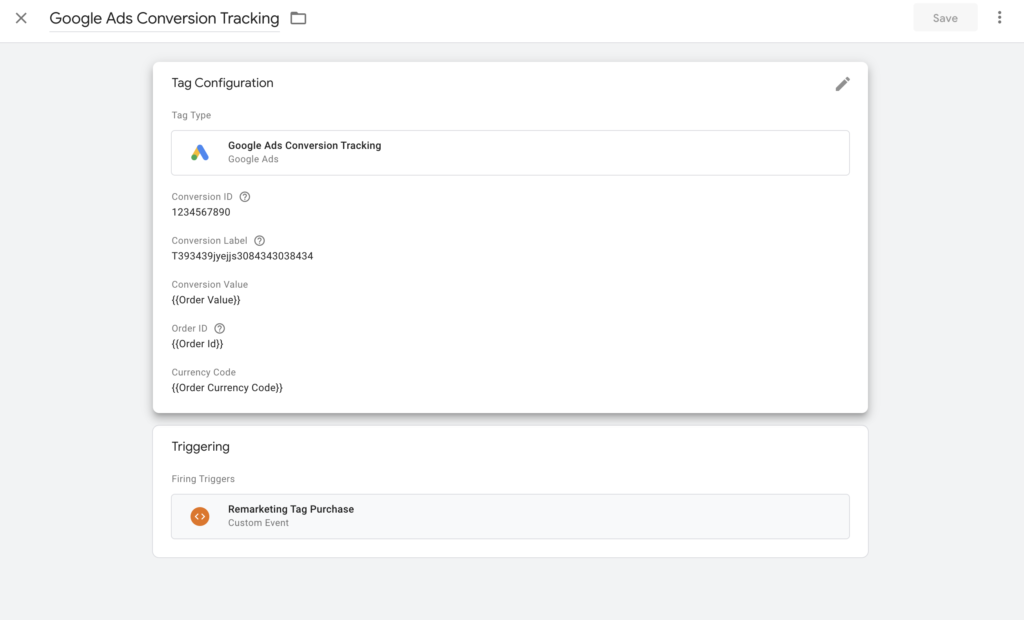This screenshot has height=620, width=1024.
Task: Open help for Conversion Label
Action: point(258,240)
